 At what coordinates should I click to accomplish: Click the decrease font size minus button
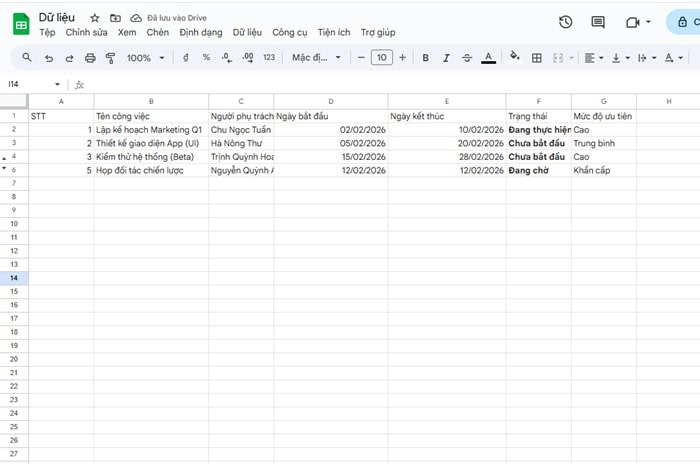click(360, 58)
